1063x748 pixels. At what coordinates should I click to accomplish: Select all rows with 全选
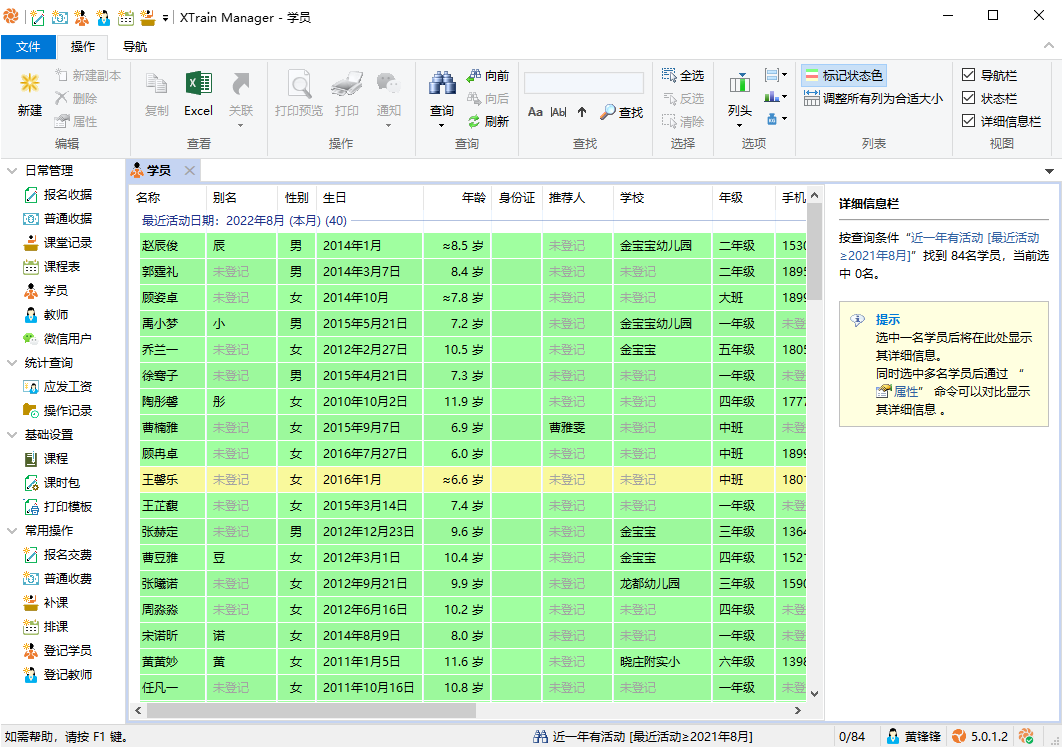point(683,75)
